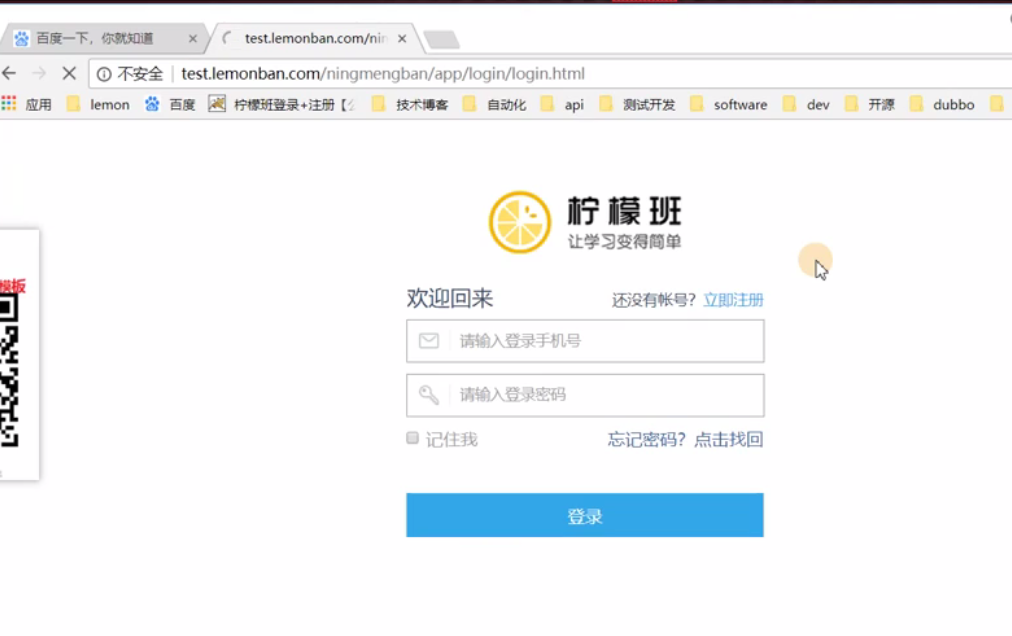Image resolution: width=1012 pixels, height=636 pixels.
Task: Open the 技术博客 bookmark folder
Action: tap(410, 104)
